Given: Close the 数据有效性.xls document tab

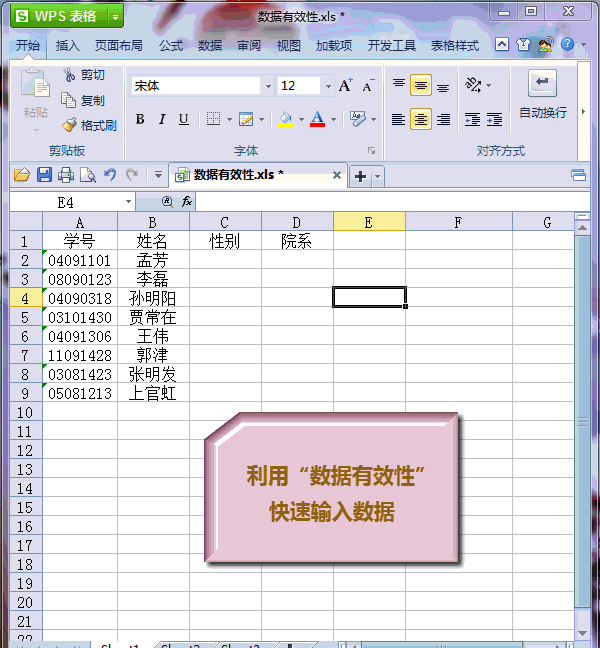Looking at the screenshot, I should pos(337,175).
